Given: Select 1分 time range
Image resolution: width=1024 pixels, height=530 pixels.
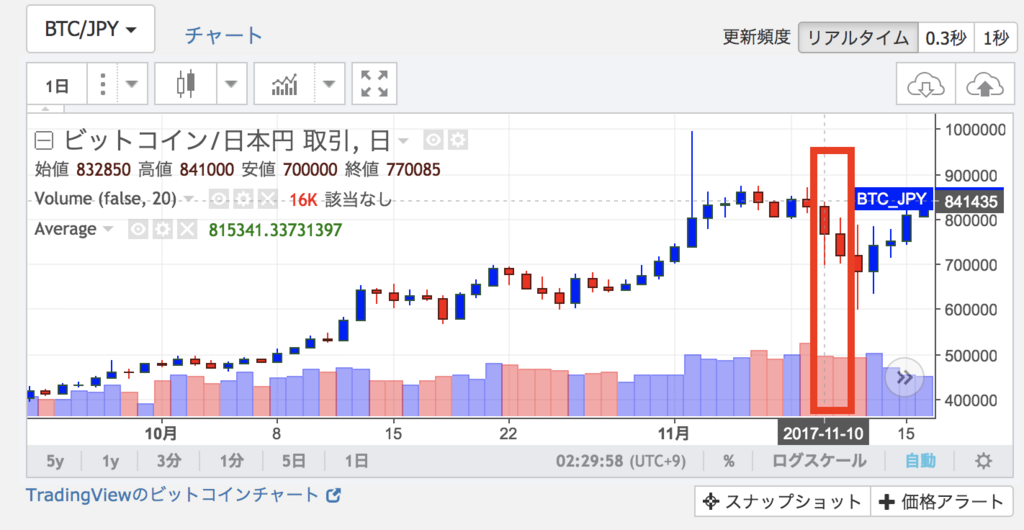Looking at the screenshot, I should click(232, 461).
